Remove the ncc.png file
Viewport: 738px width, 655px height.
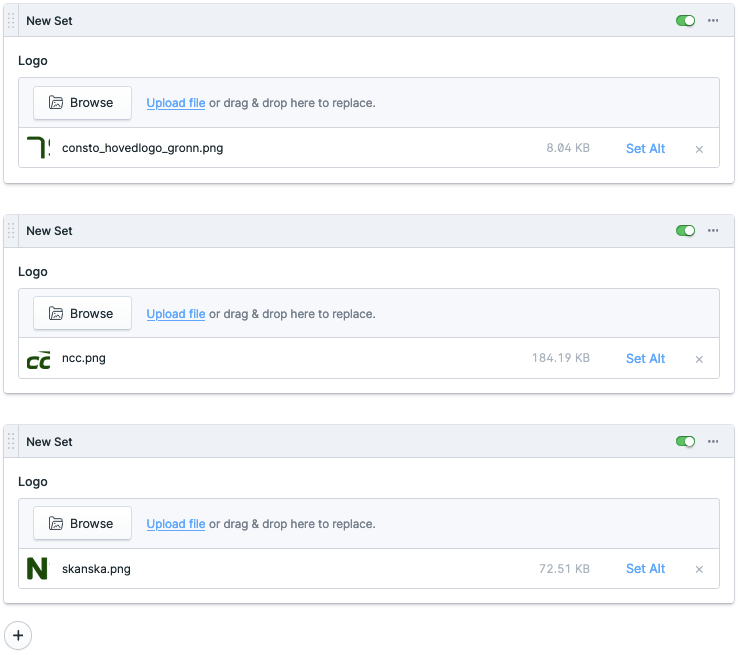[x=699, y=359]
